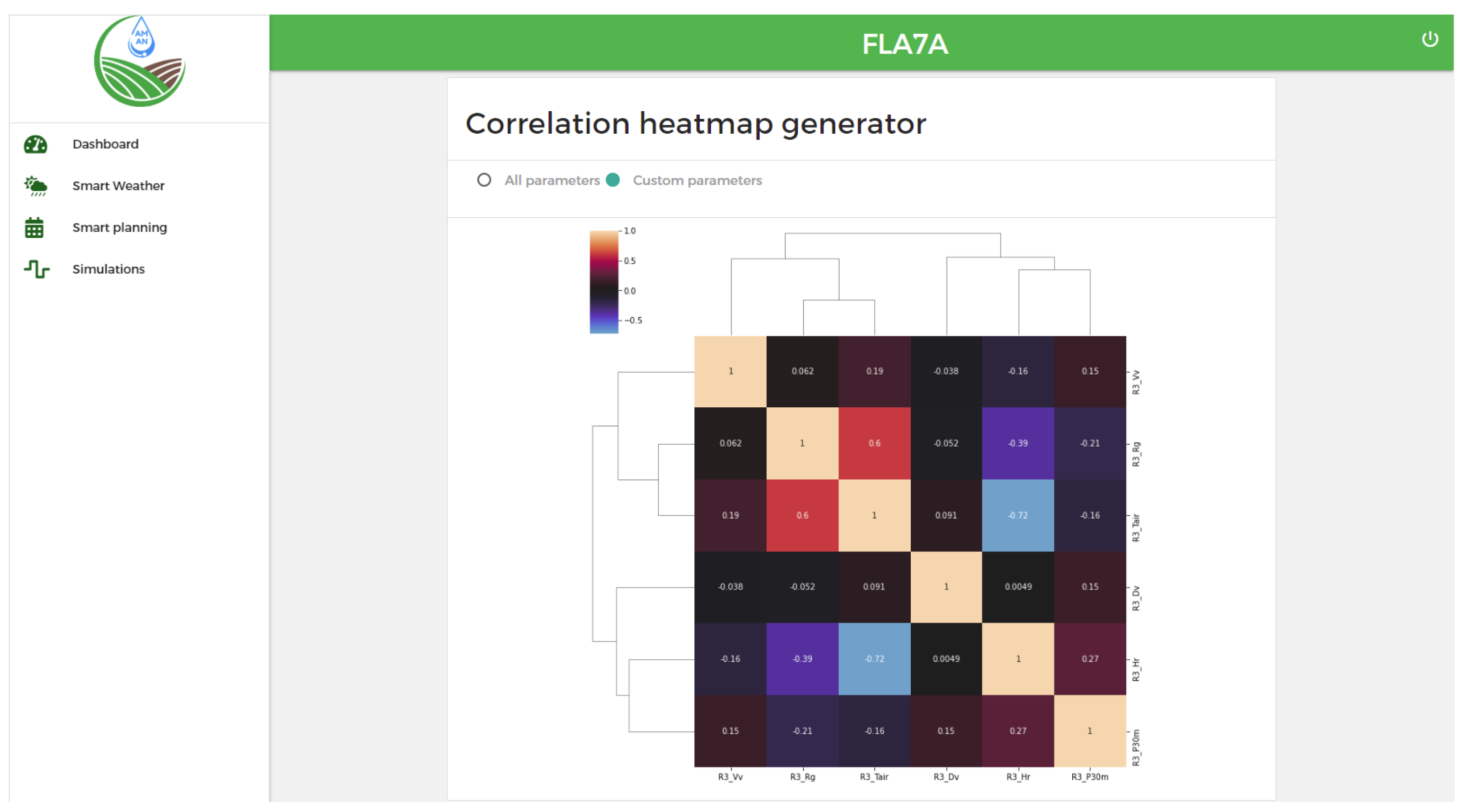Click the power logout icon

1429,40
